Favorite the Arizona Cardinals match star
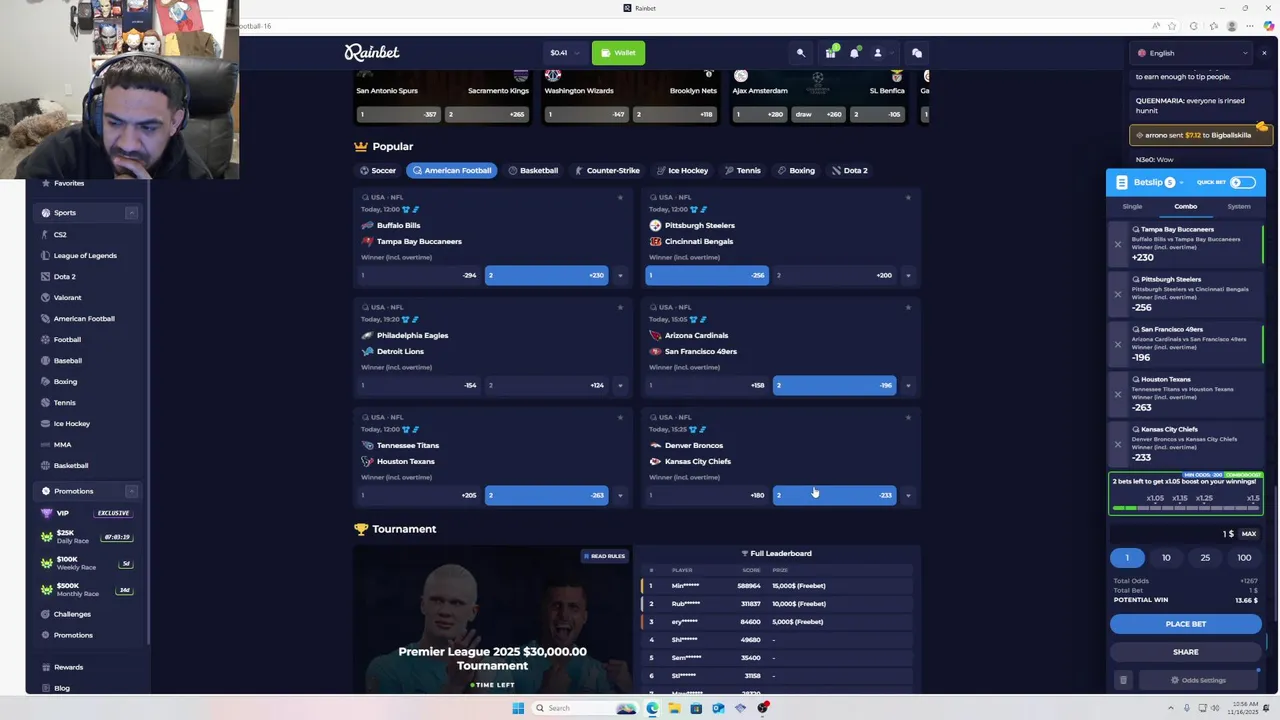Image resolution: width=1280 pixels, height=720 pixels. [908, 307]
